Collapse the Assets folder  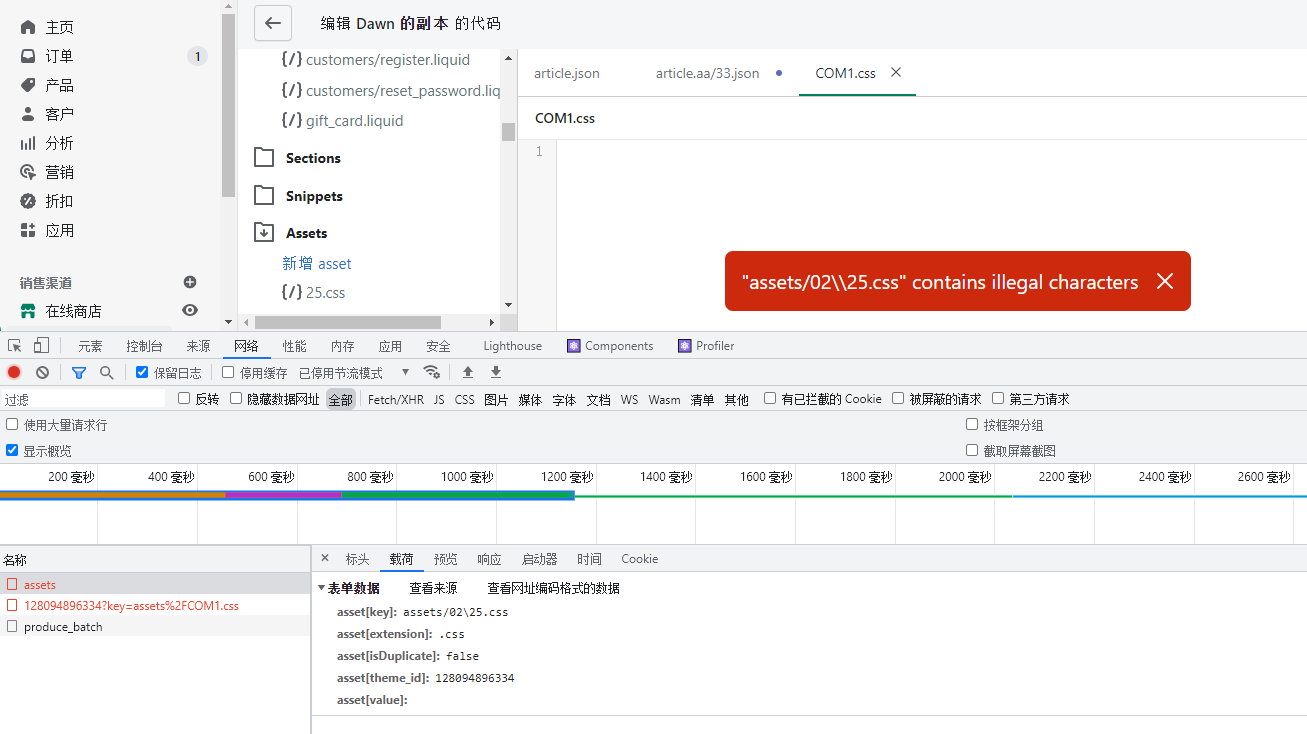[264, 233]
